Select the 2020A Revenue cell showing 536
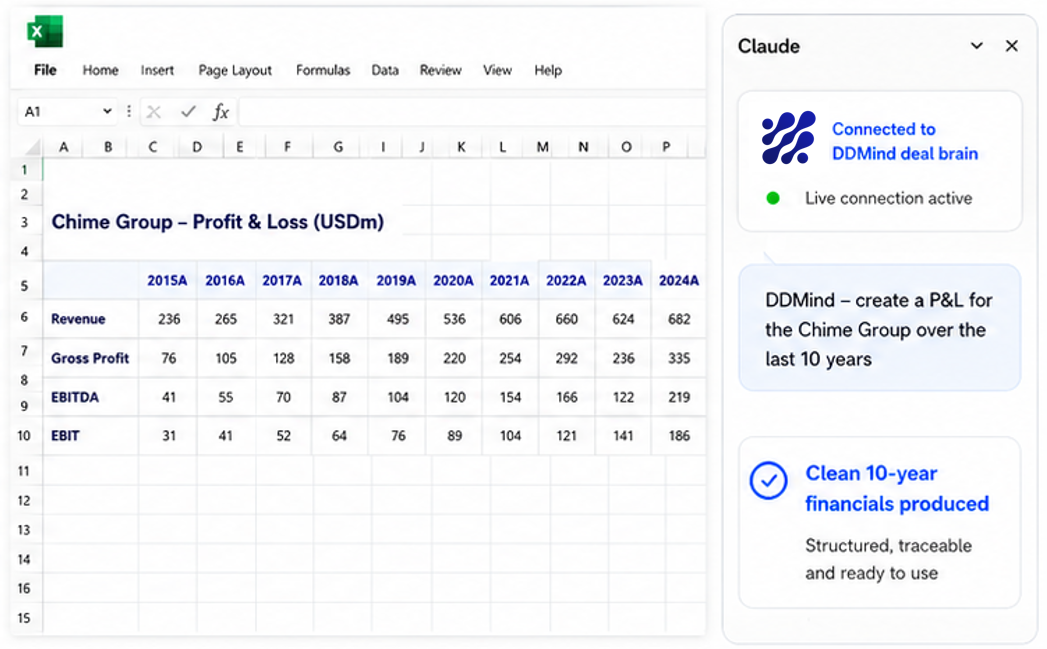 click(454, 319)
